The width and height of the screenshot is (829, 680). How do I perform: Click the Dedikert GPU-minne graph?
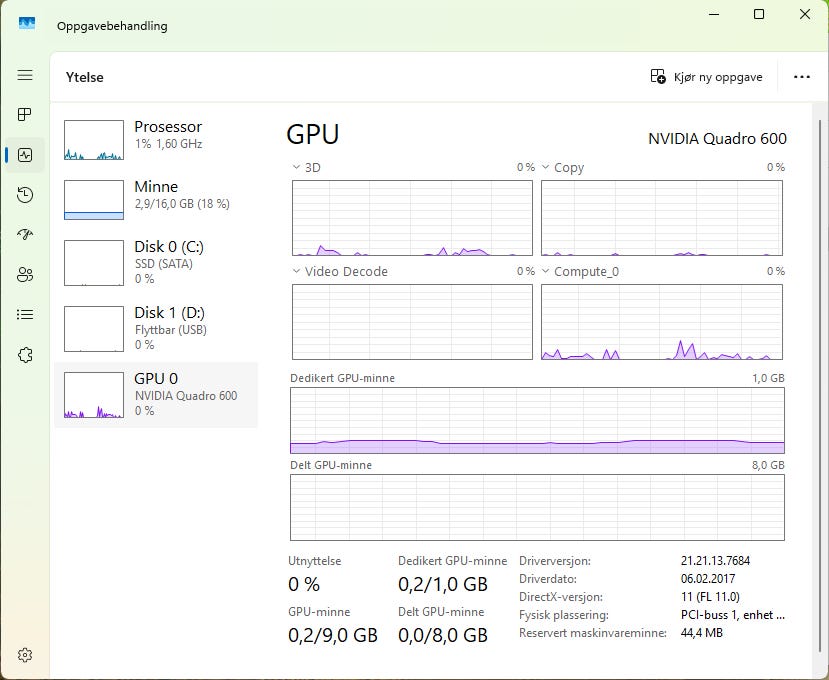[x=537, y=420]
